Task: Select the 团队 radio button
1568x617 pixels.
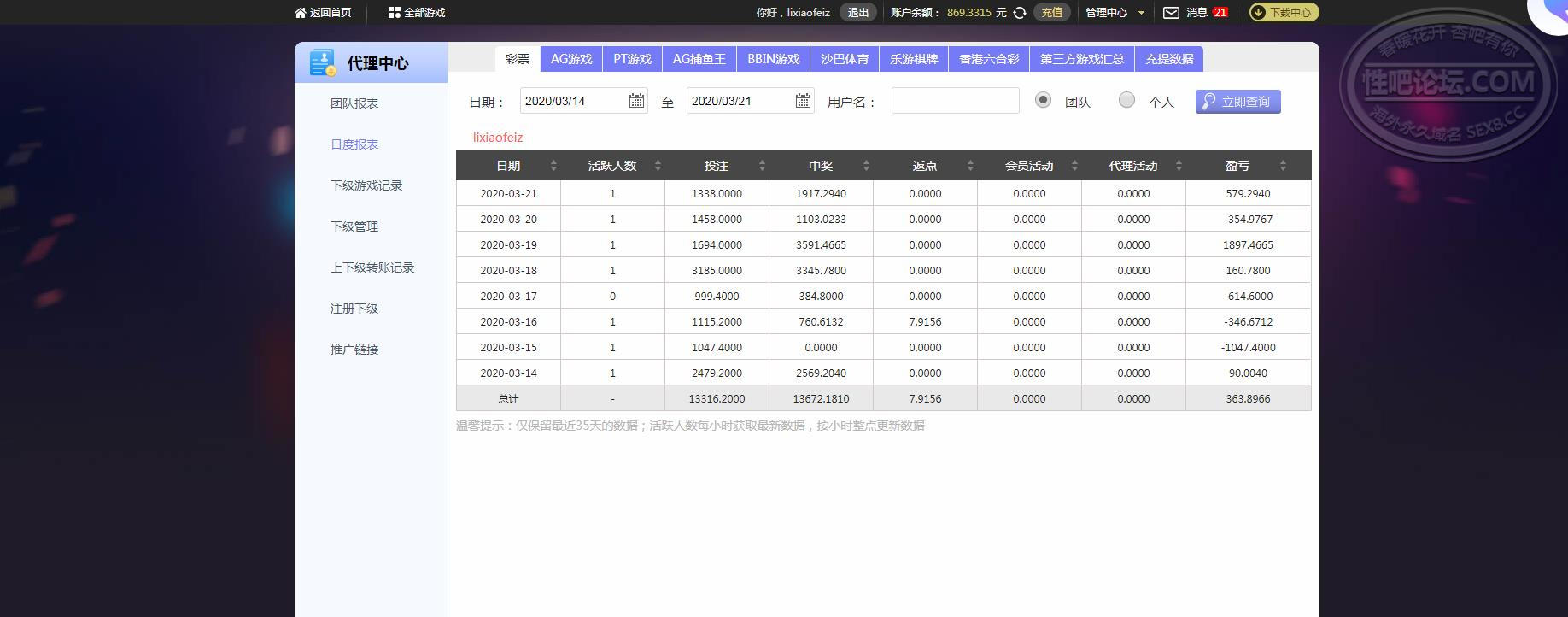Action: click(x=1043, y=100)
